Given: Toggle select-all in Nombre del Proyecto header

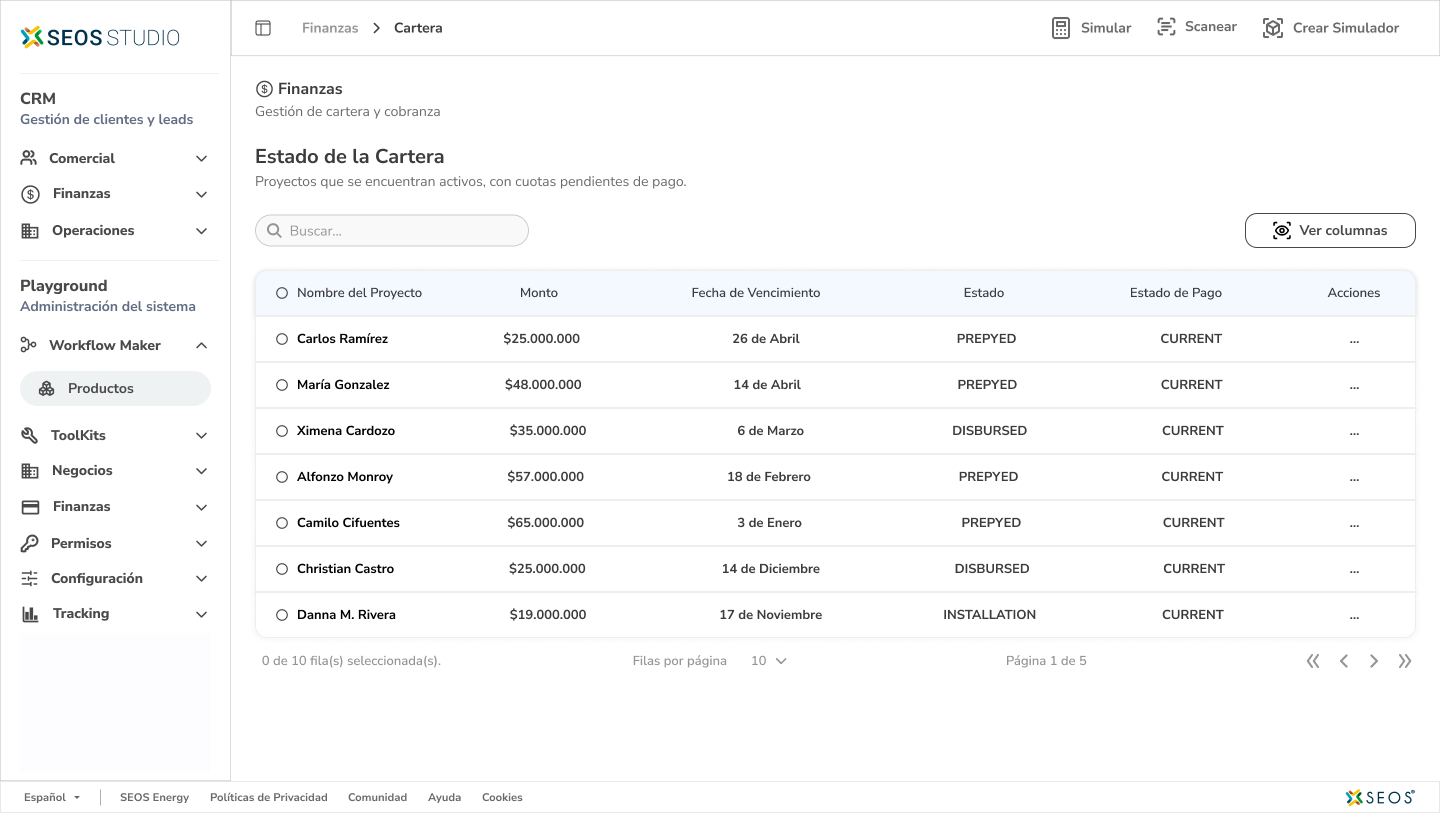Looking at the screenshot, I should (282, 293).
